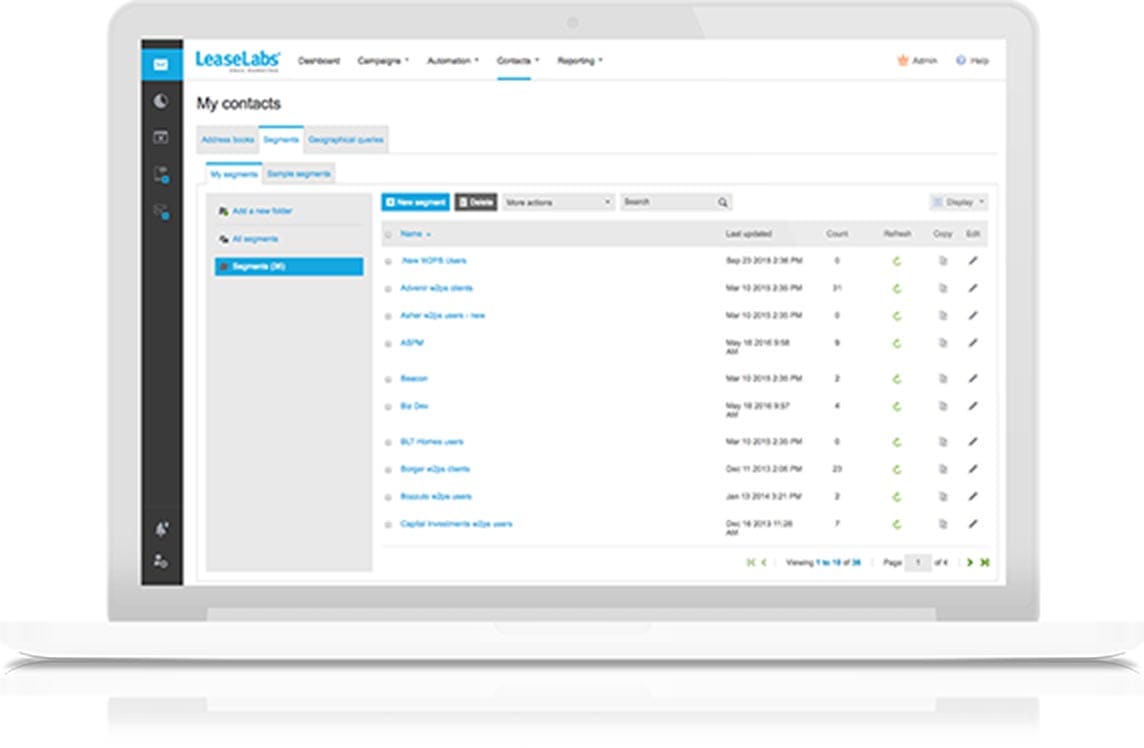Switch to the Address books tab
This screenshot has height=748, width=1144.
tap(228, 140)
